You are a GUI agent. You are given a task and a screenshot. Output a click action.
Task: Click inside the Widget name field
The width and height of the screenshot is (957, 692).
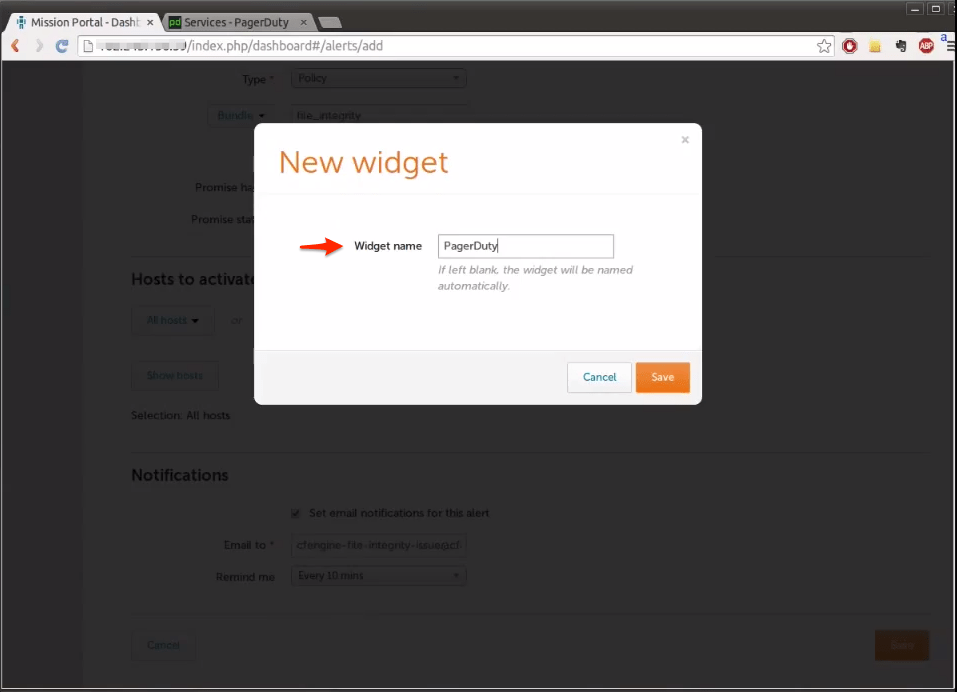[x=525, y=246]
